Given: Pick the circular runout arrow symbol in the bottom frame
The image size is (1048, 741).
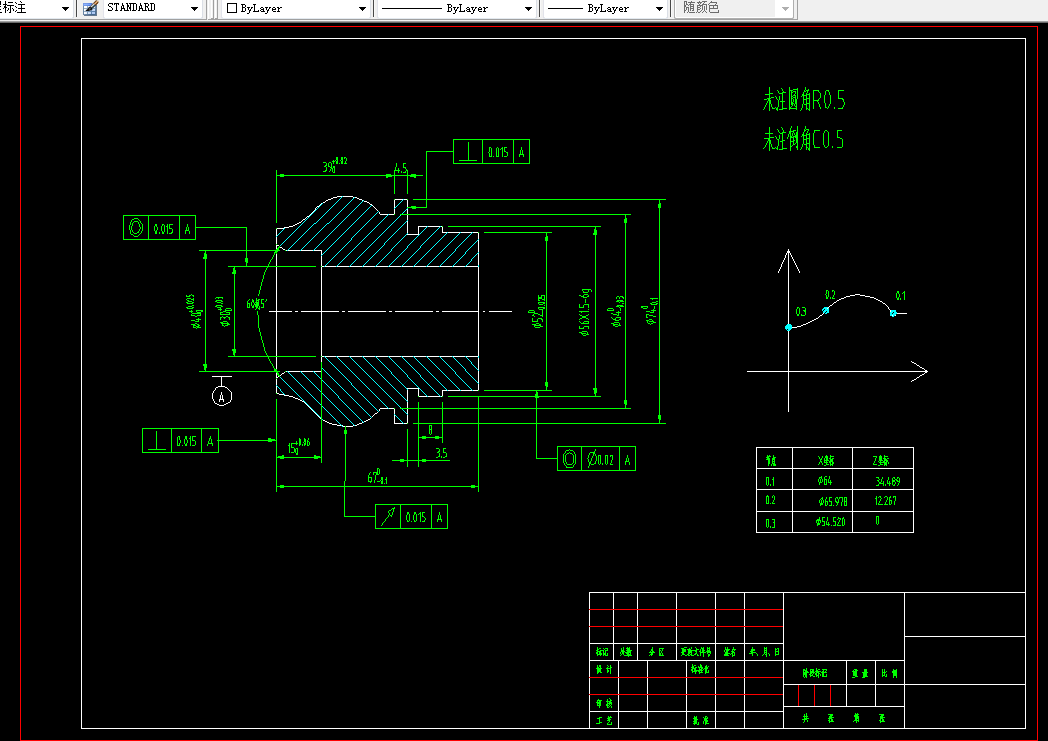Looking at the screenshot, I should click(388, 516).
